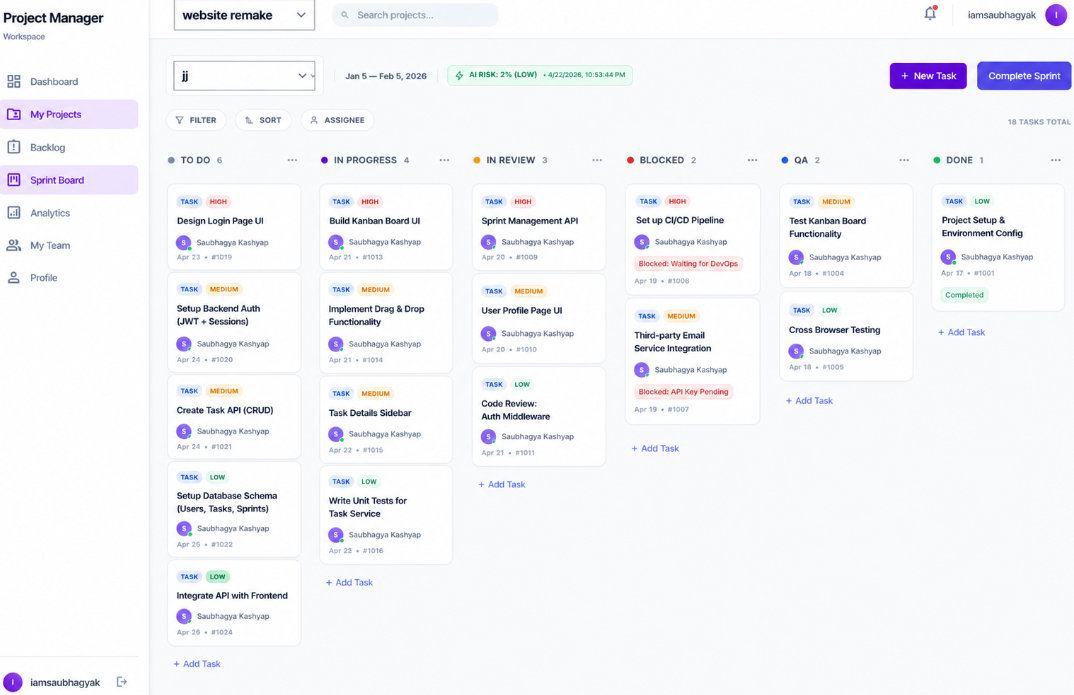Image resolution: width=1074 pixels, height=695 pixels.
Task: Open the website remake project dropdown
Action: coord(245,15)
